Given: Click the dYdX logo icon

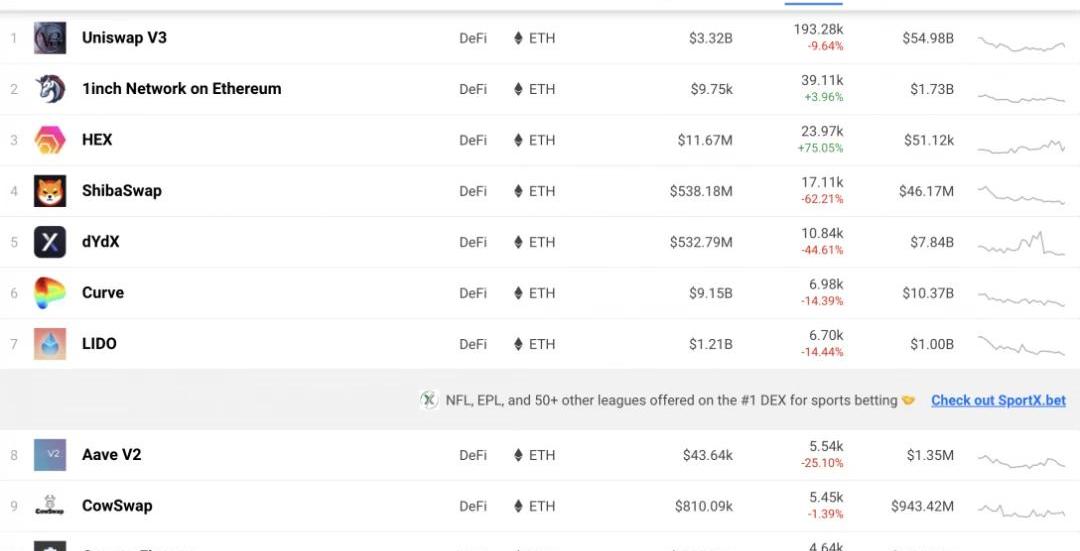Looking at the screenshot, I should click(50, 242).
